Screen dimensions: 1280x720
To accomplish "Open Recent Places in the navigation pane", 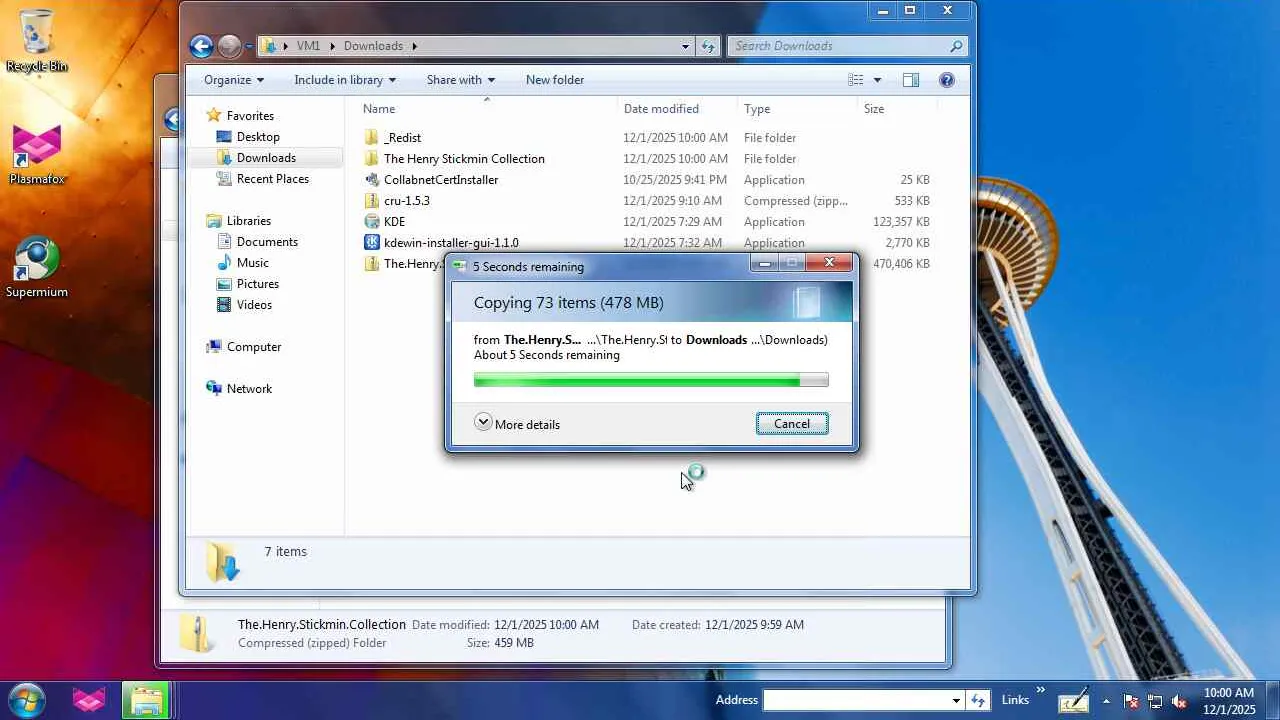I will [x=272, y=179].
